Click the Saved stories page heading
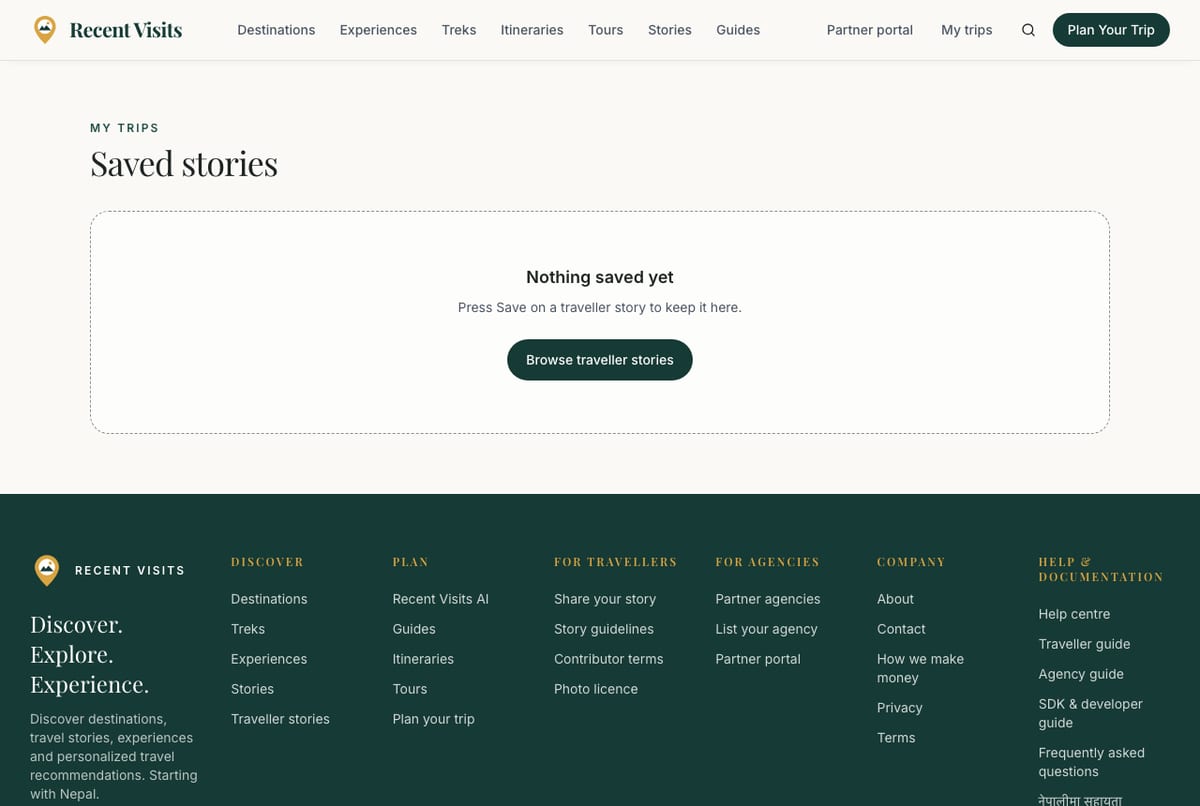Screen dimensions: 1200x806 tap(184, 164)
